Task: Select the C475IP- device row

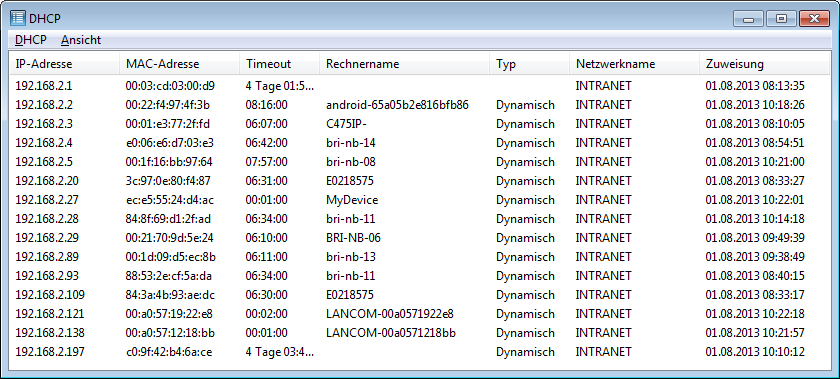Action: [420, 124]
